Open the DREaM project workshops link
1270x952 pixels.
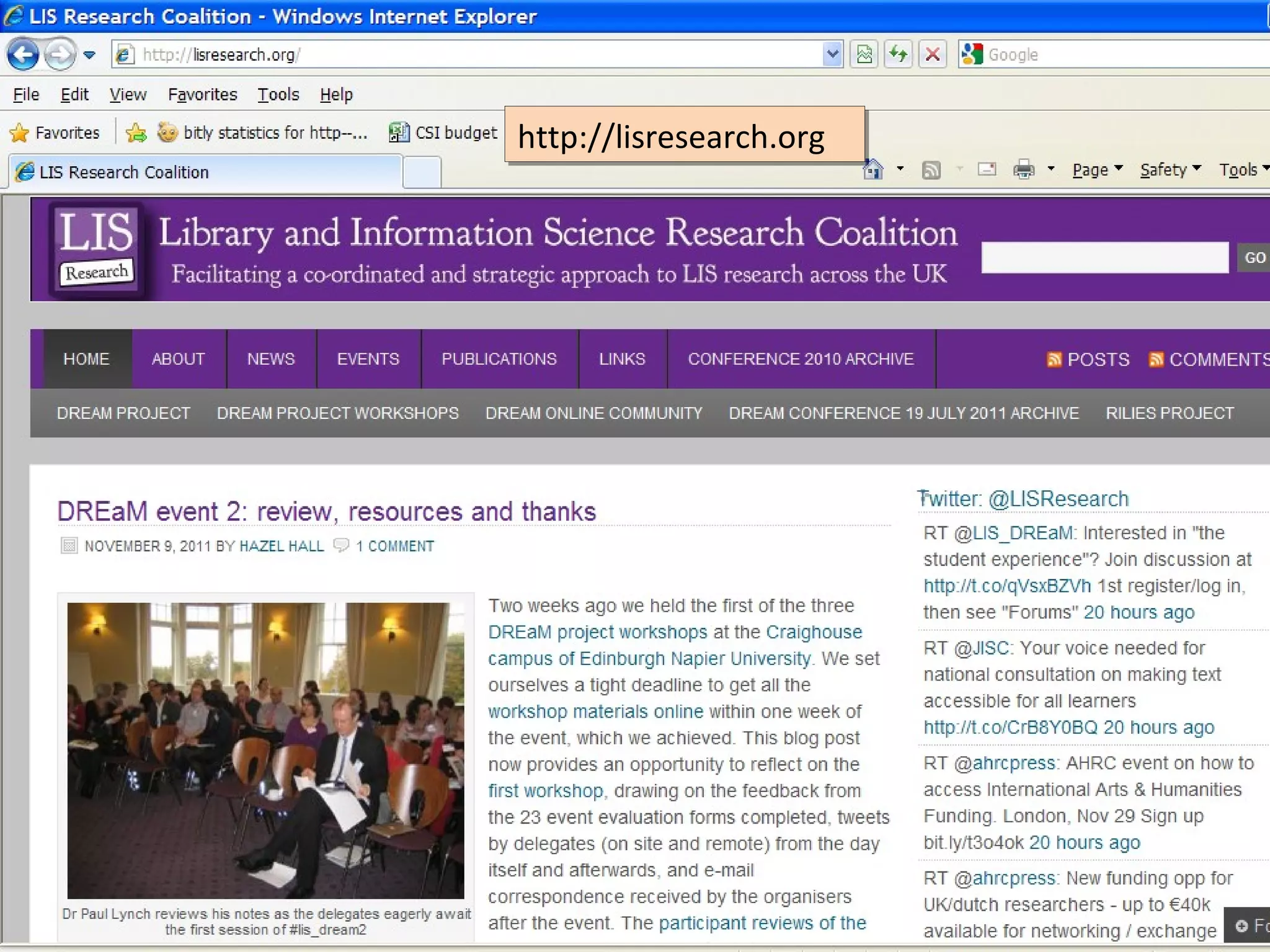[x=598, y=632]
